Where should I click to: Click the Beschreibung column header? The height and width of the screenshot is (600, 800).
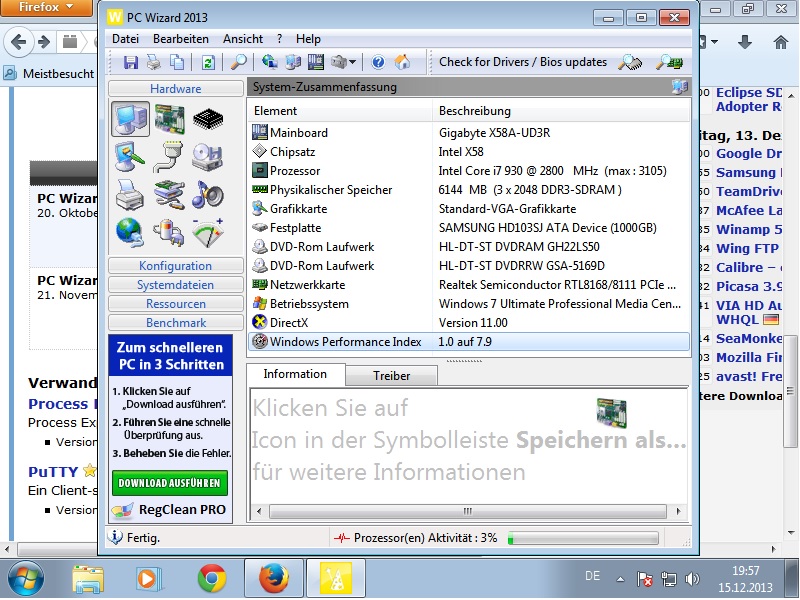[561, 111]
